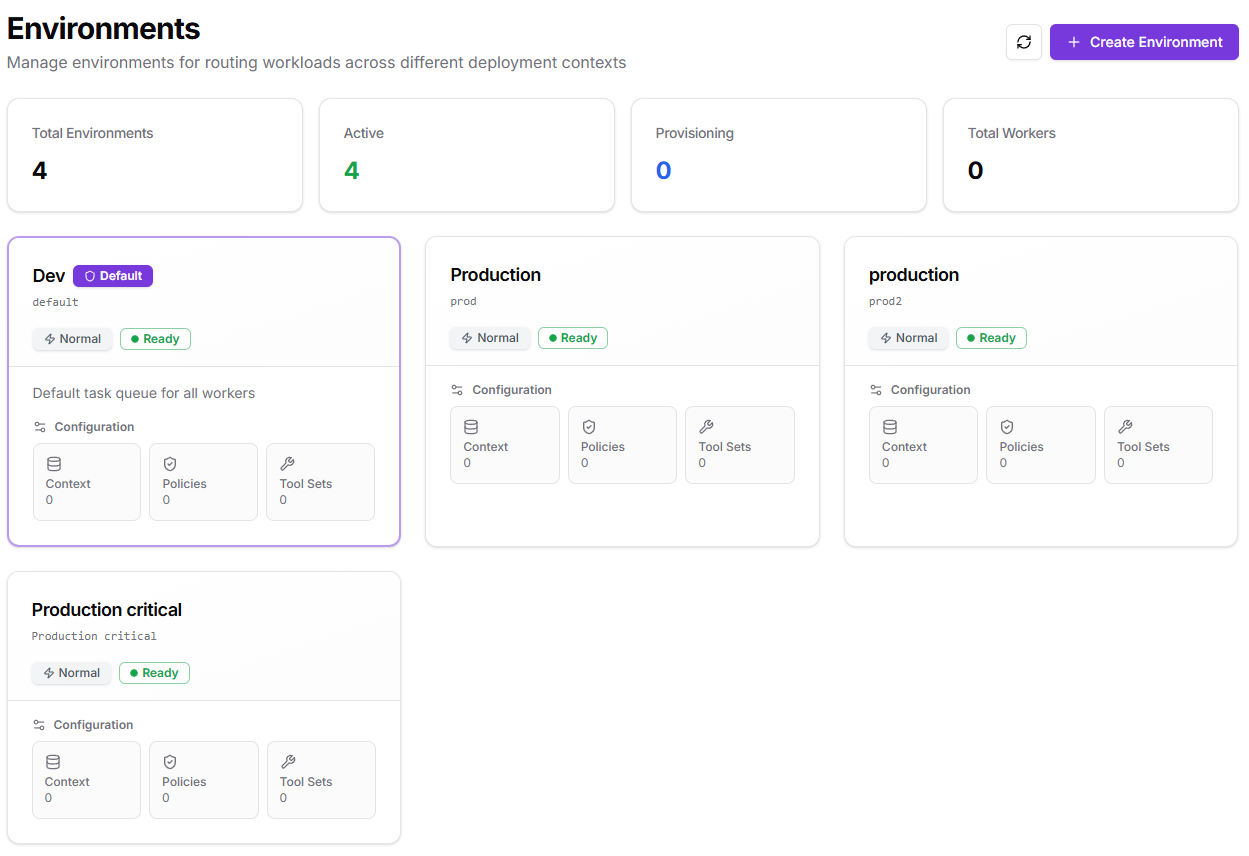This screenshot has width=1249, height=856.
Task: Open the Tool Sets wrench icon in prod2 card
Action: tap(1125, 425)
